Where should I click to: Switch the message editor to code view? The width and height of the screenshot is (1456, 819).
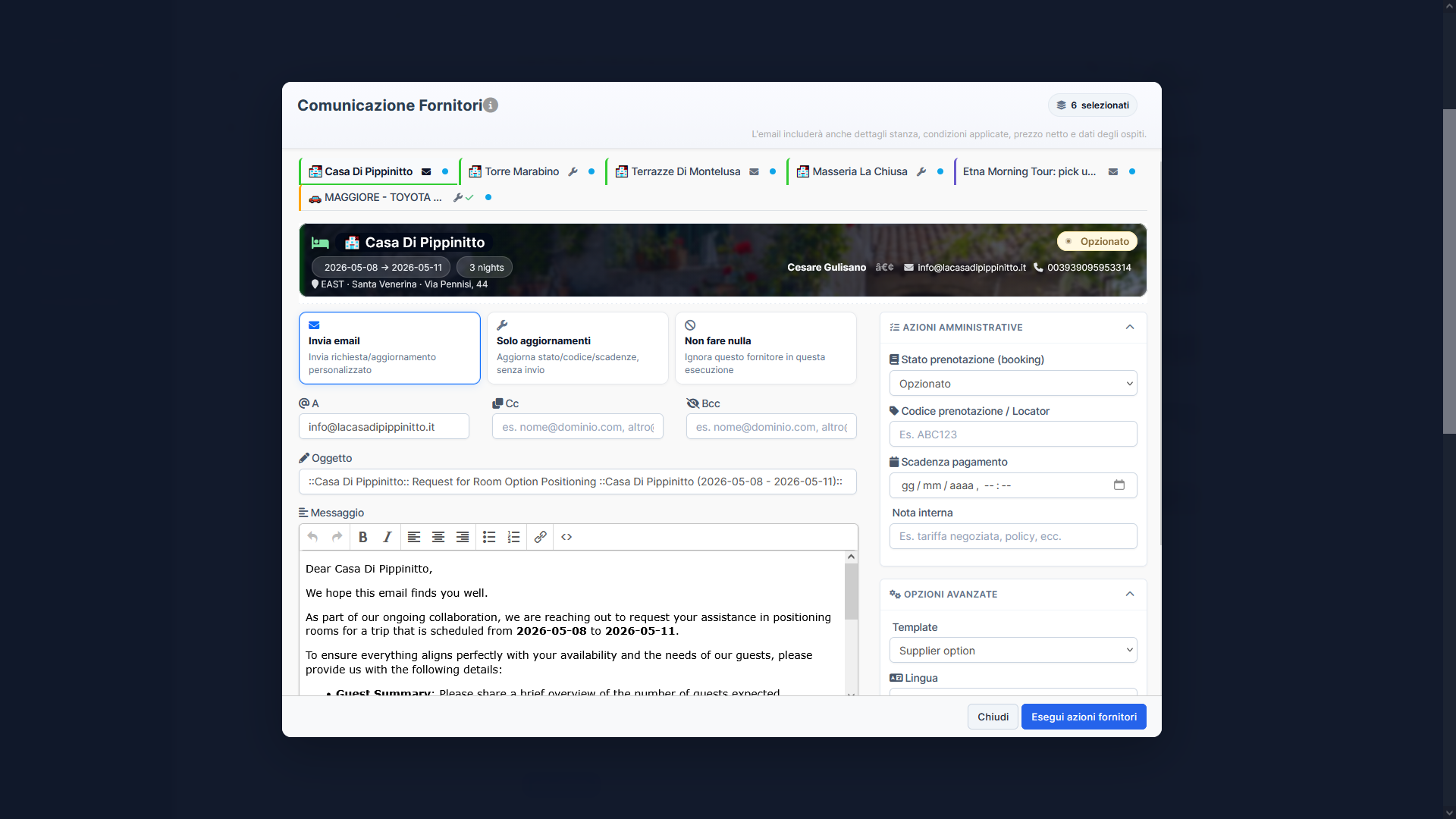coord(566,537)
